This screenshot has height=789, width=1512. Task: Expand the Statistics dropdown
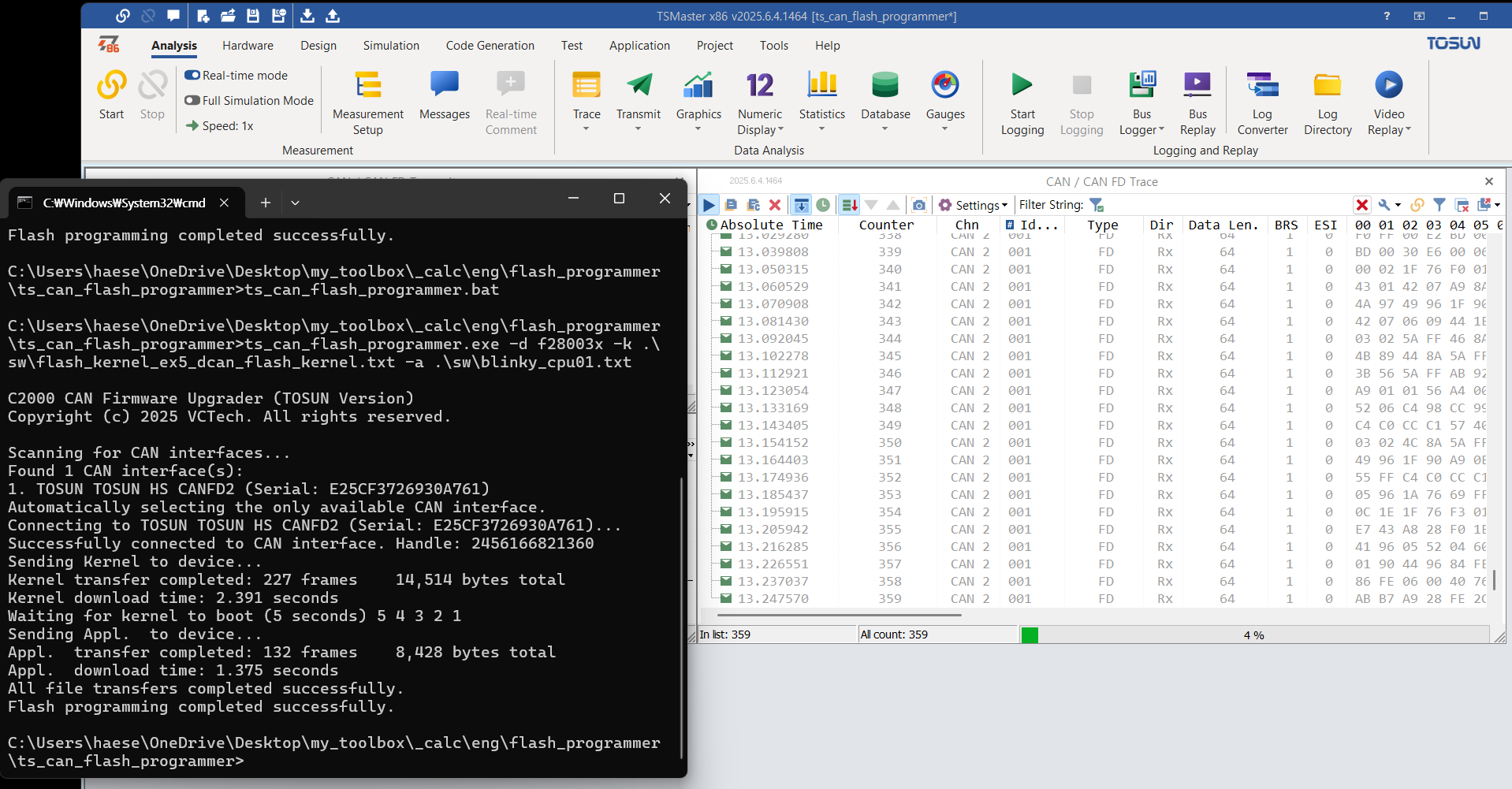pos(821,128)
